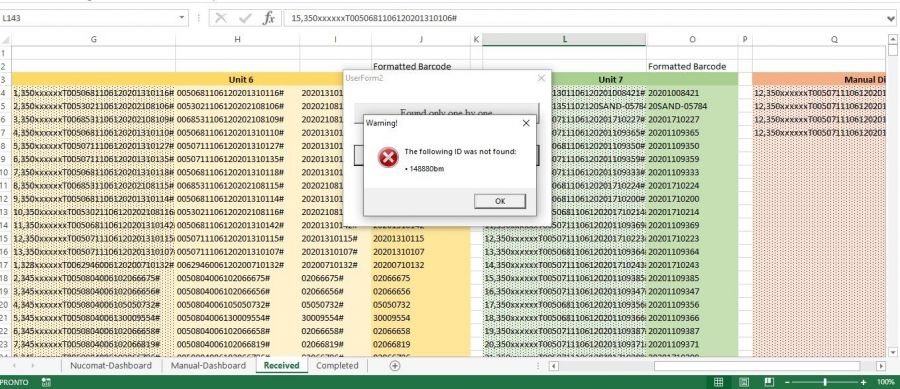
Task: Close the Warning dialog with X
Action: pyautogui.click(x=526, y=123)
